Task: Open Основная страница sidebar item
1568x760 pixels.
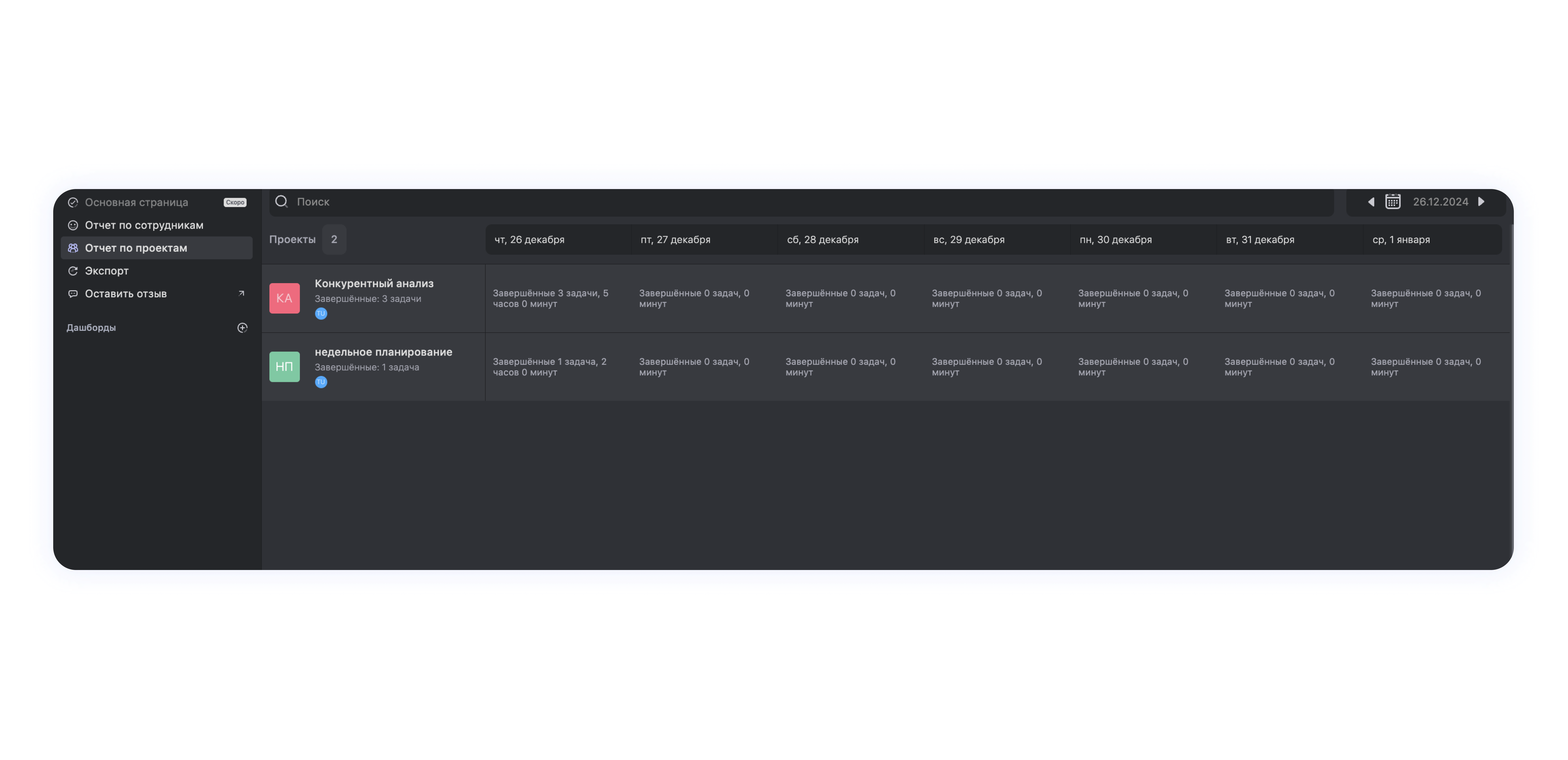Action: point(136,203)
